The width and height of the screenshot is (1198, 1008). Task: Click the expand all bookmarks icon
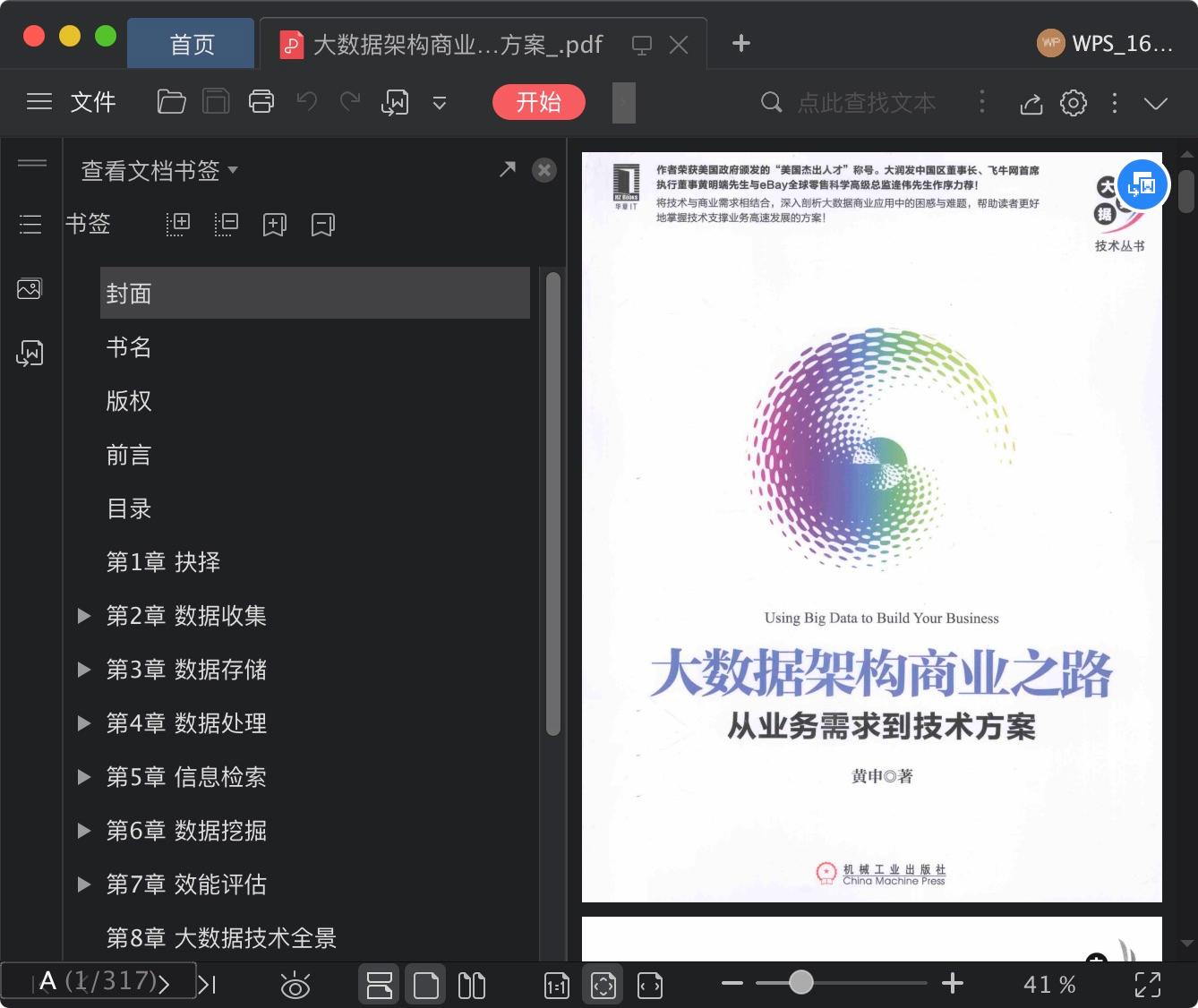pyautogui.click(x=179, y=224)
